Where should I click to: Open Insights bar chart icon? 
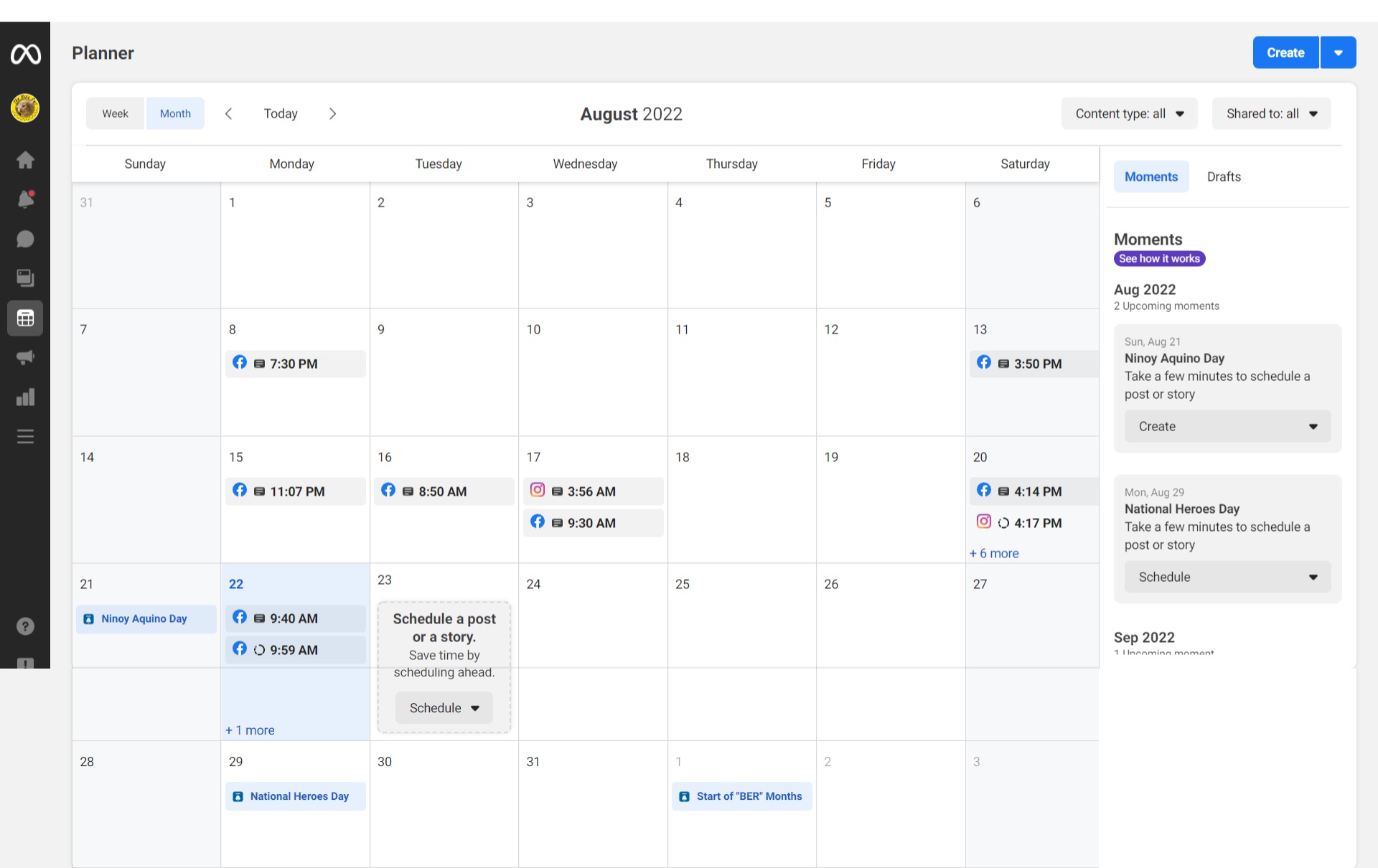(25, 397)
